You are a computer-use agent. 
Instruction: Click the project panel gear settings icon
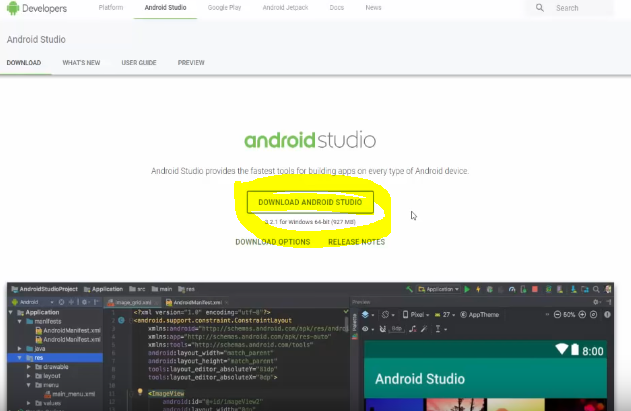pyautogui.click(x=84, y=302)
